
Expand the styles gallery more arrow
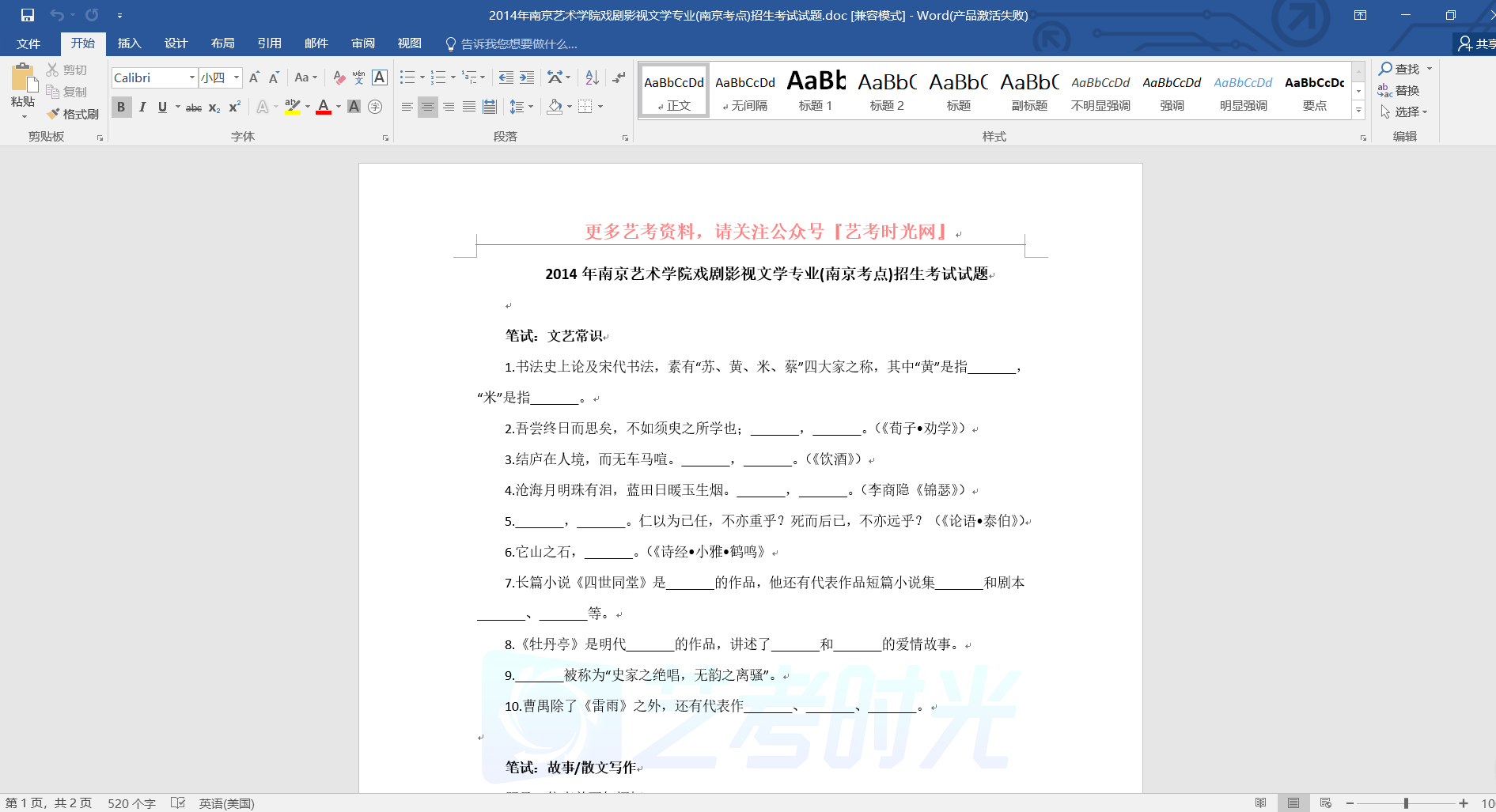1358,111
